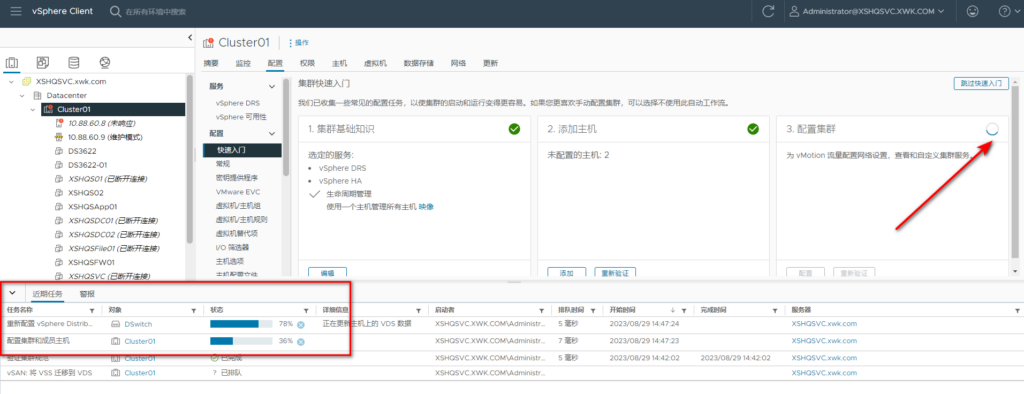Filter the 状态 column
The width and height of the screenshot is (1024, 394).
(306, 310)
